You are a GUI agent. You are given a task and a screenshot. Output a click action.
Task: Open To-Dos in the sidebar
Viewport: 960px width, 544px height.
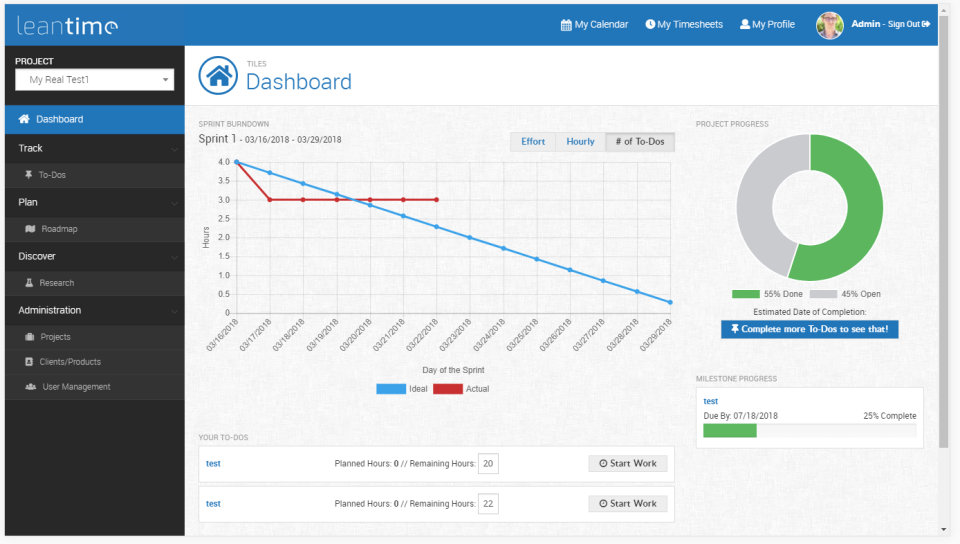coord(94,175)
